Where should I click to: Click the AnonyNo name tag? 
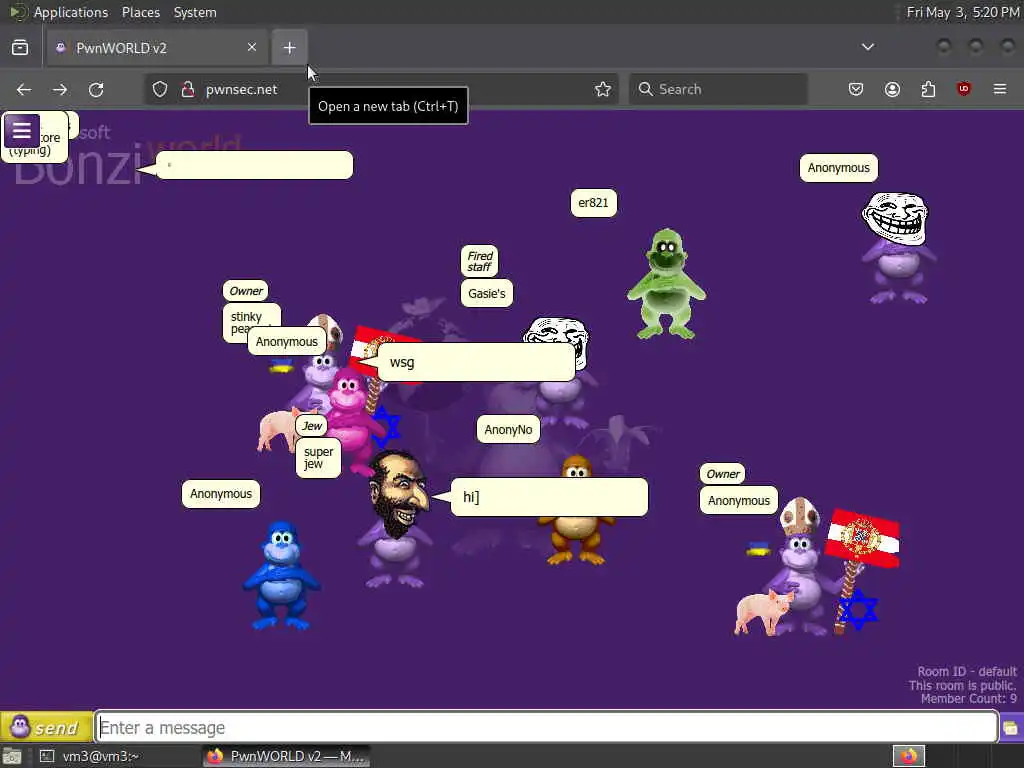(508, 430)
